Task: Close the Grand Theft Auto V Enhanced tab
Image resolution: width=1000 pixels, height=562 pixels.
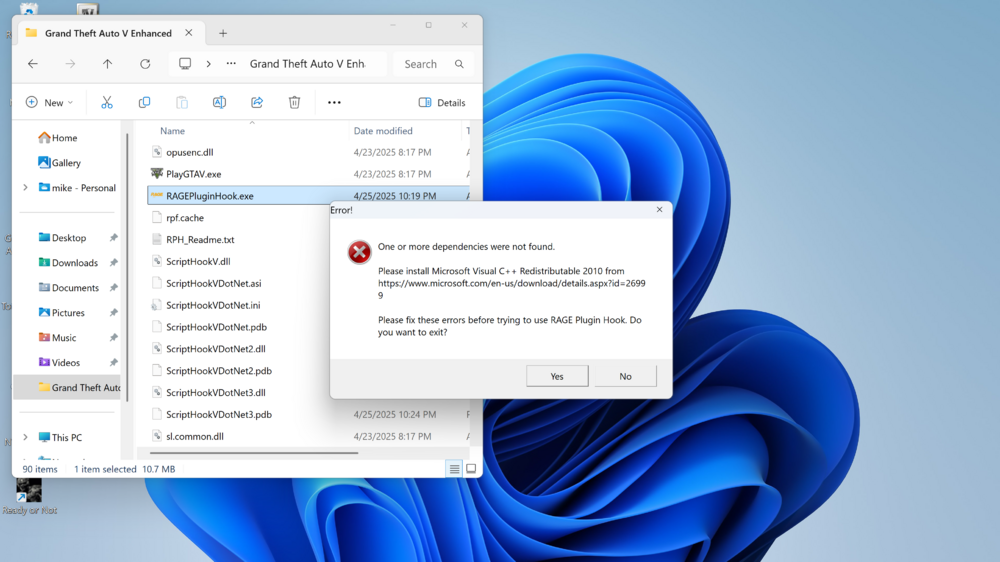Action: click(189, 33)
